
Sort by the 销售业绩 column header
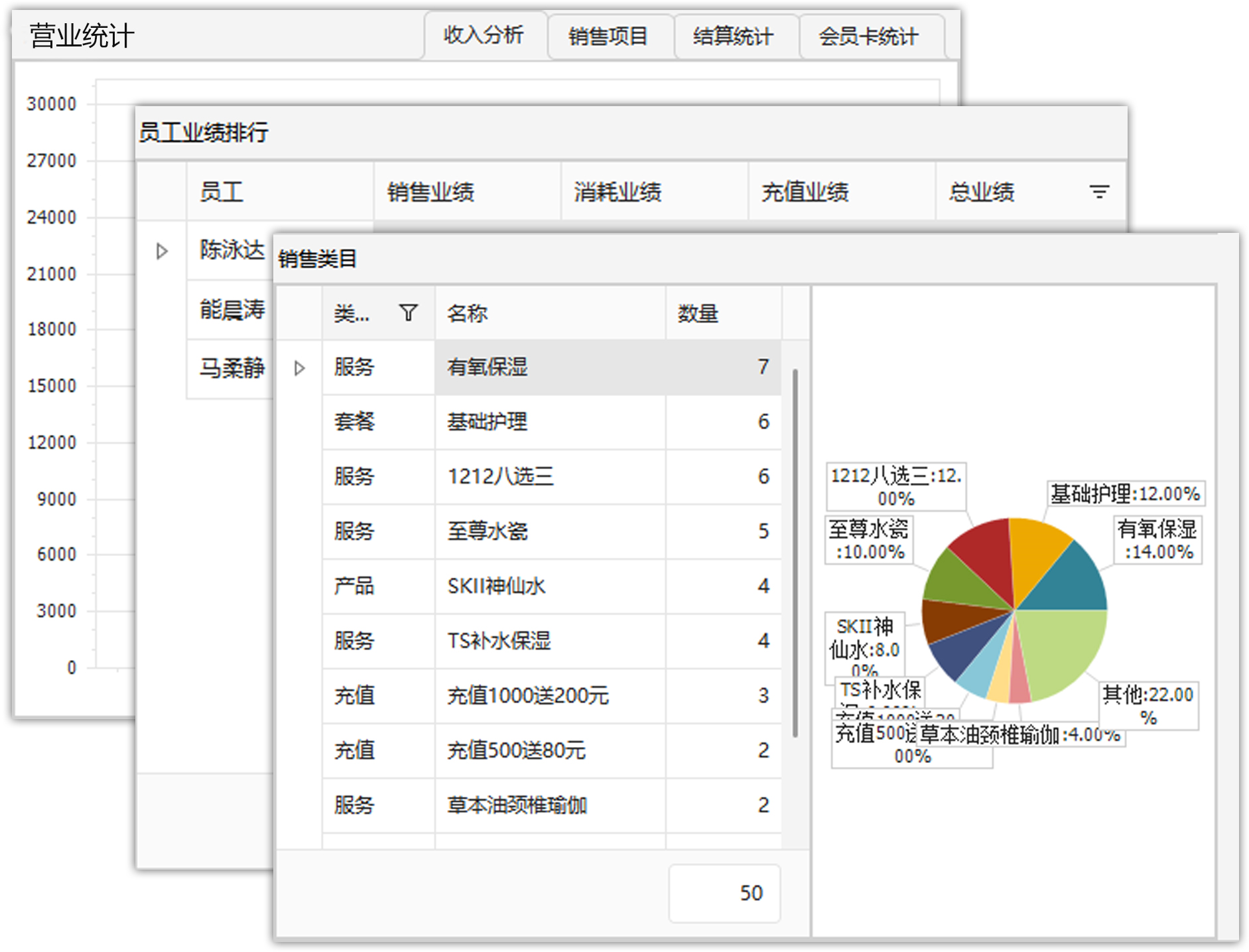pyautogui.click(x=430, y=192)
